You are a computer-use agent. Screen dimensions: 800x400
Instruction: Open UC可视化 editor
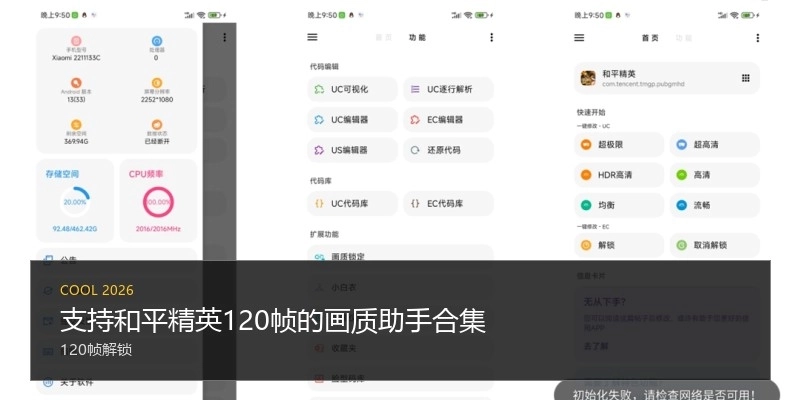pos(352,89)
